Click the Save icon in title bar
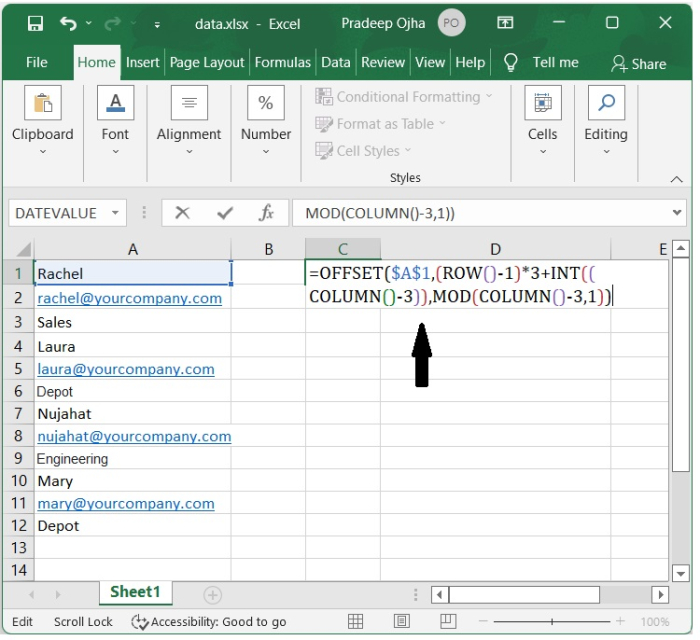 [x=35, y=22]
